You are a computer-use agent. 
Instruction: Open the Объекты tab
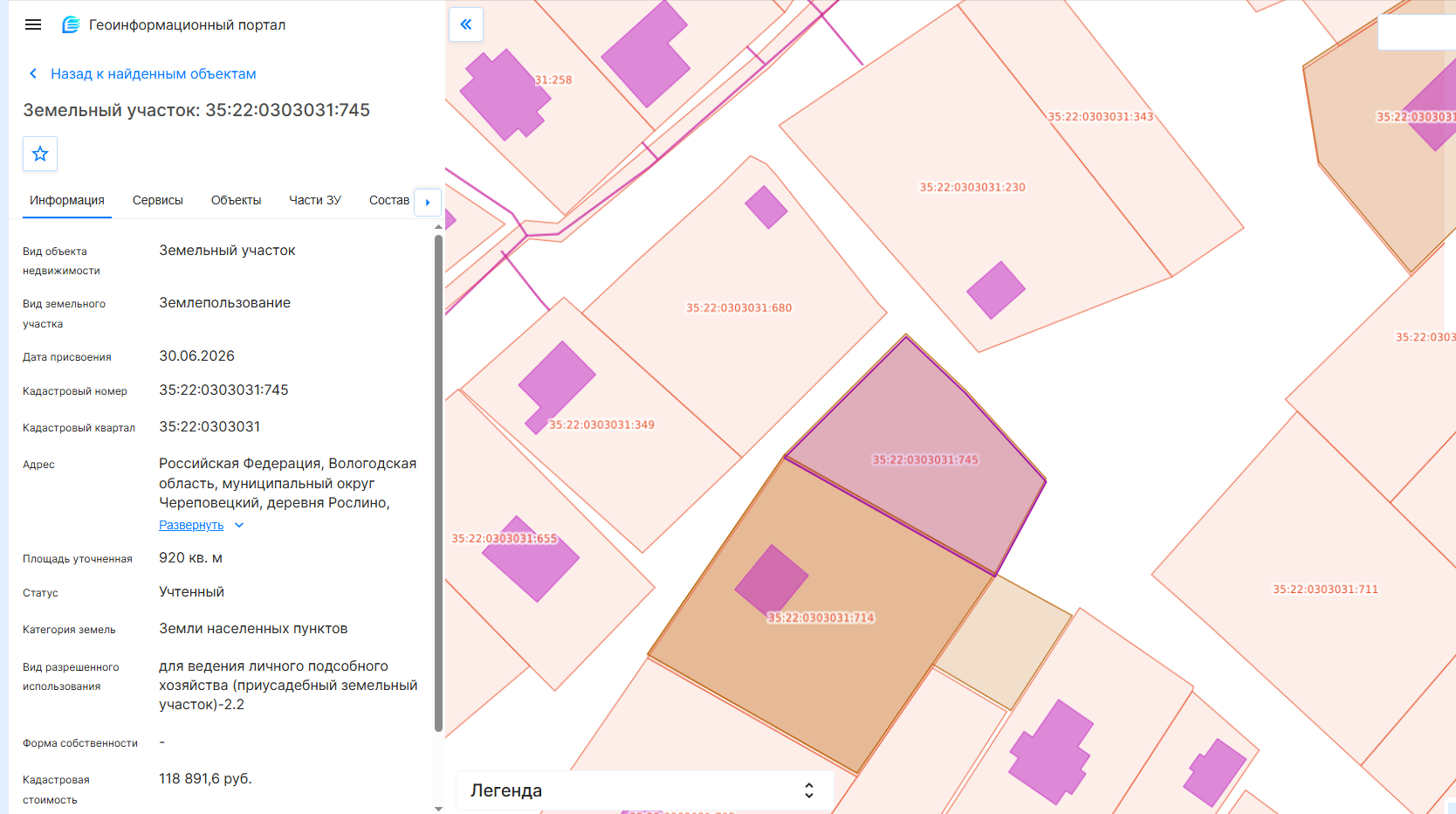click(236, 200)
